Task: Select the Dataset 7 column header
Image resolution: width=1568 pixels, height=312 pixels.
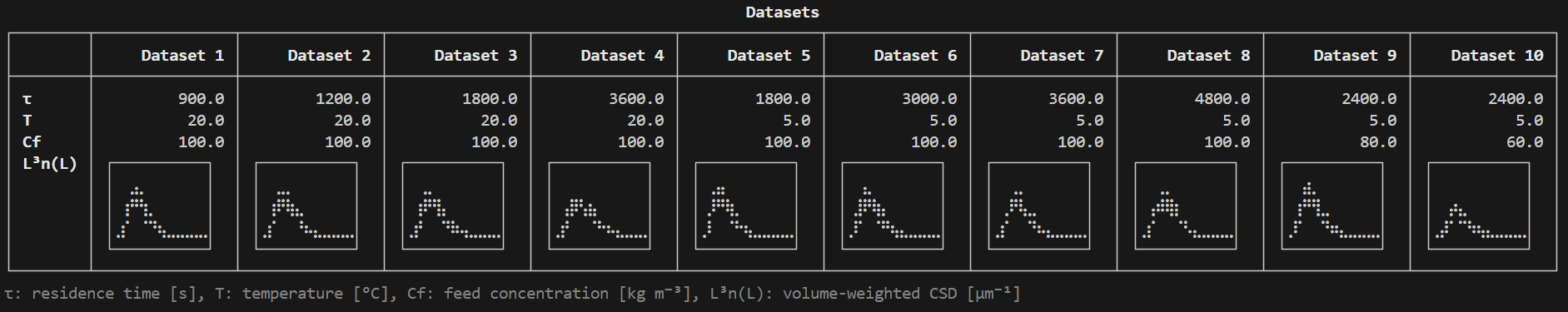Action: 1062,56
